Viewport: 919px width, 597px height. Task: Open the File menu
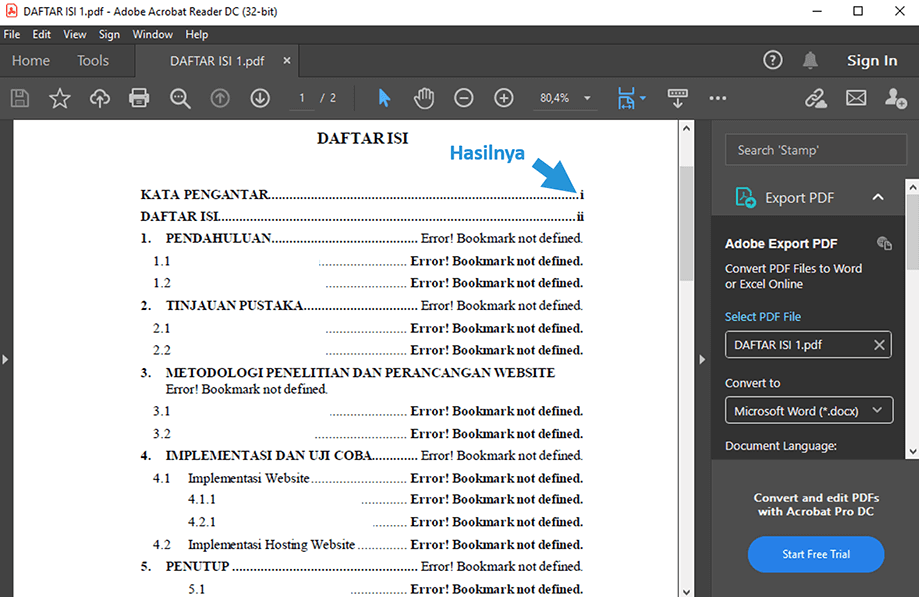12,35
